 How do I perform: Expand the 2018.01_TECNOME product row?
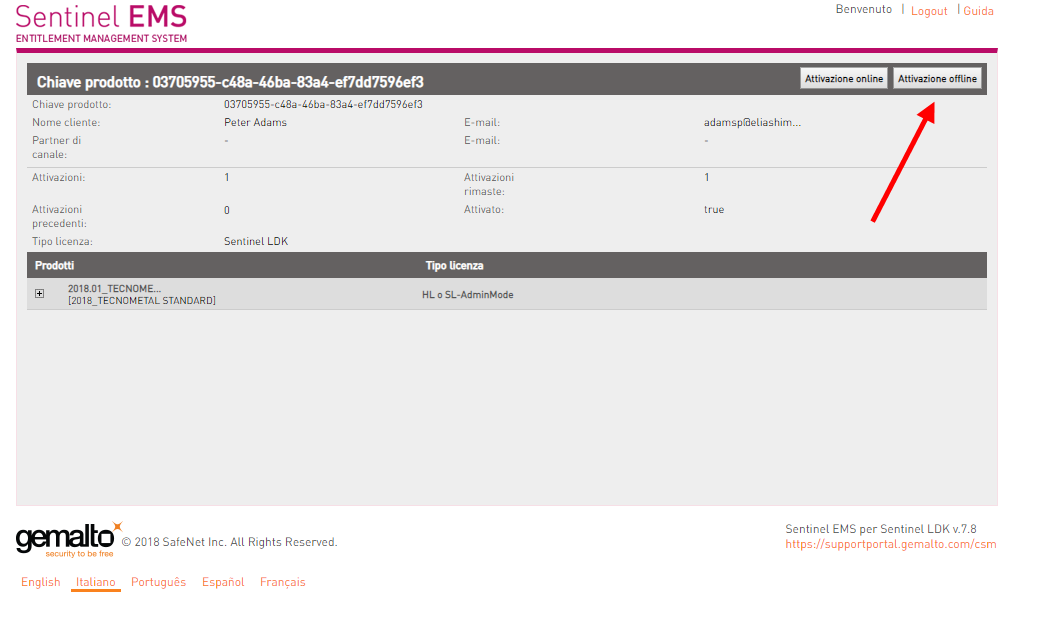point(40,293)
